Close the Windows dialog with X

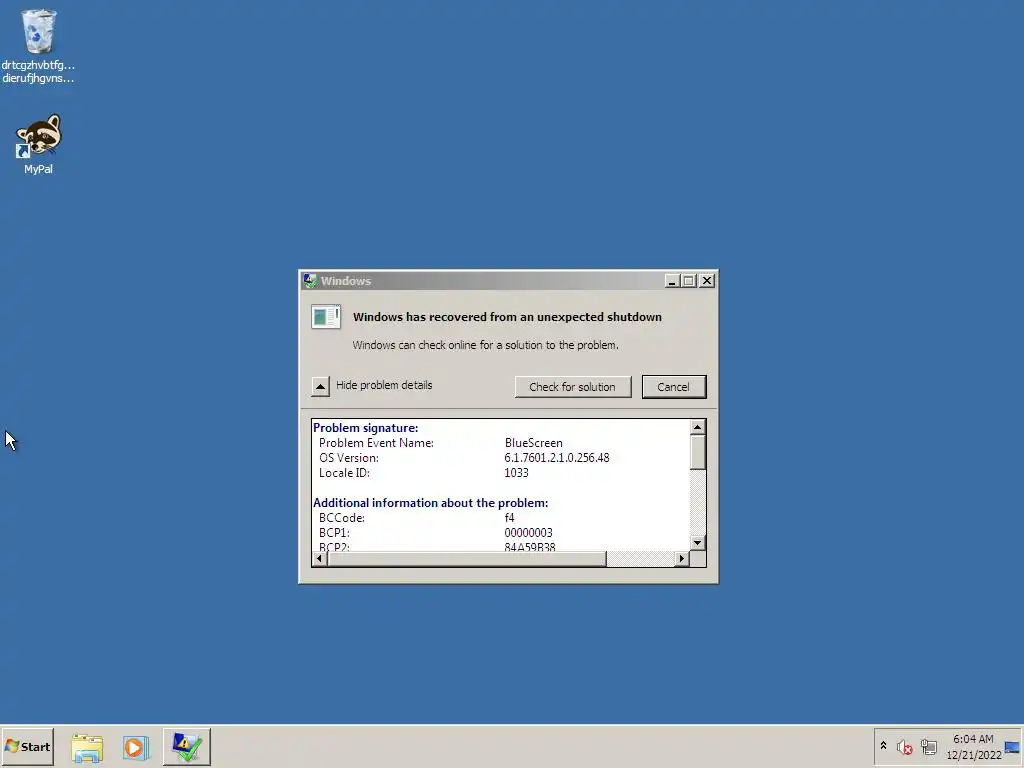(x=707, y=281)
